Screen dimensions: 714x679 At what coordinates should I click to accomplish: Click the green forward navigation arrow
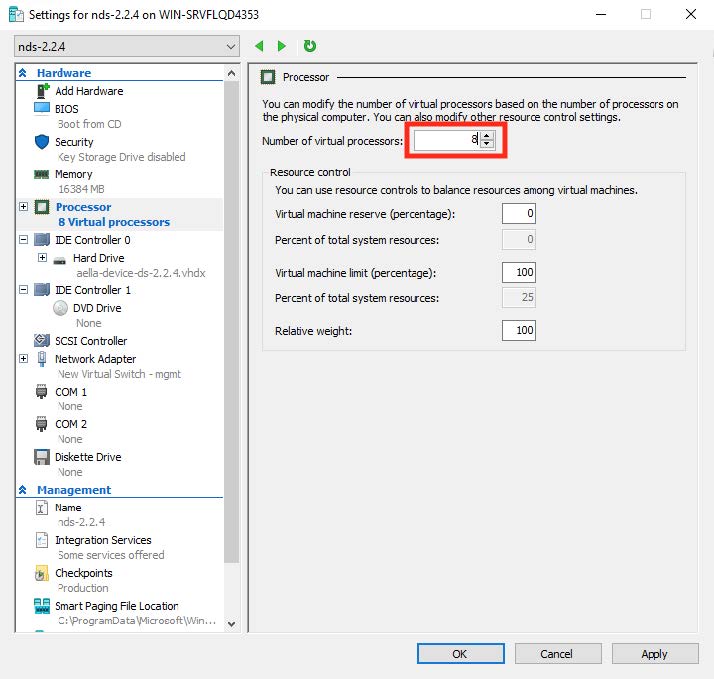[x=282, y=46]
